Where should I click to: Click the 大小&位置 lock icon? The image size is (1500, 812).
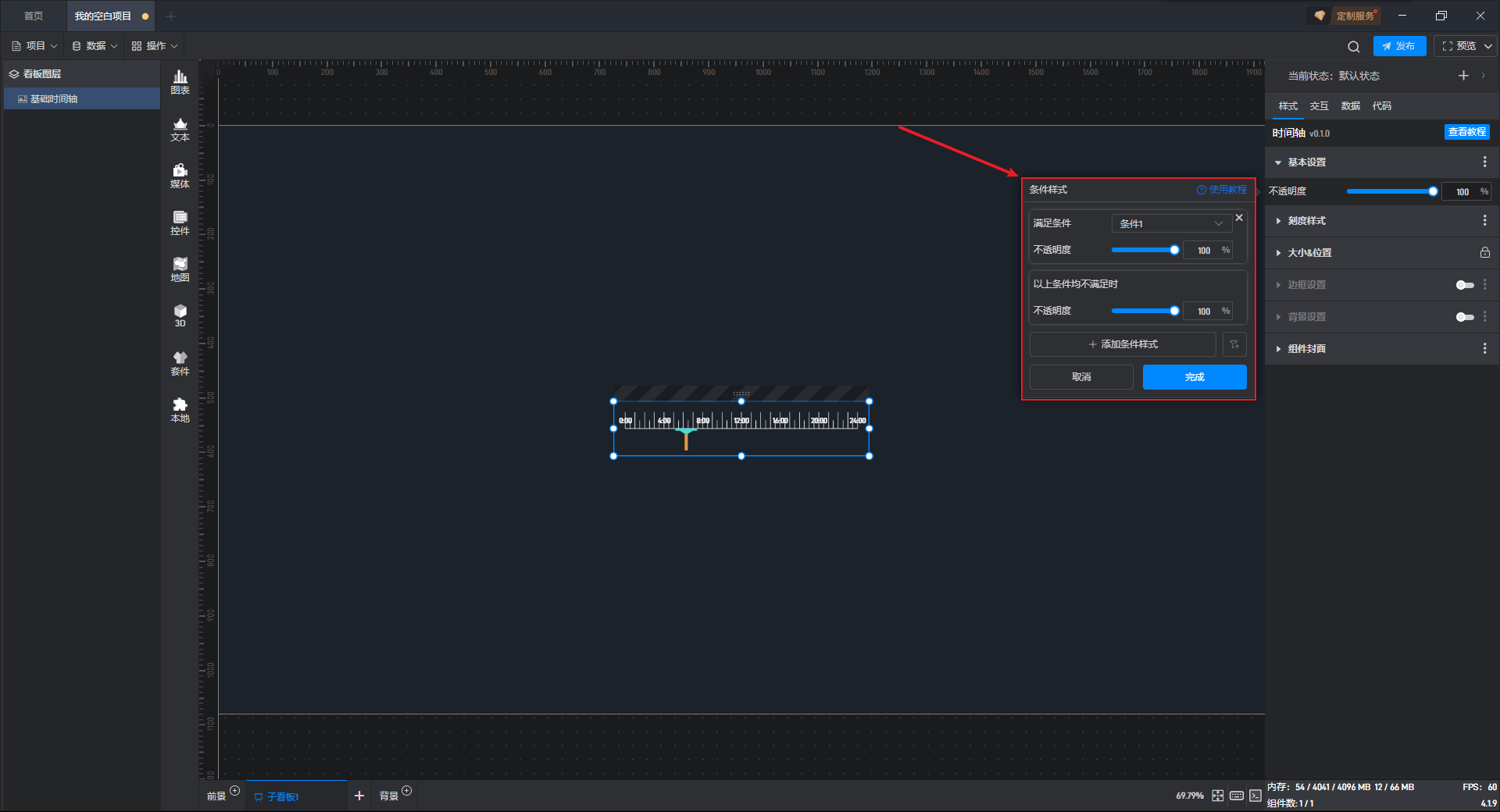1484,253
